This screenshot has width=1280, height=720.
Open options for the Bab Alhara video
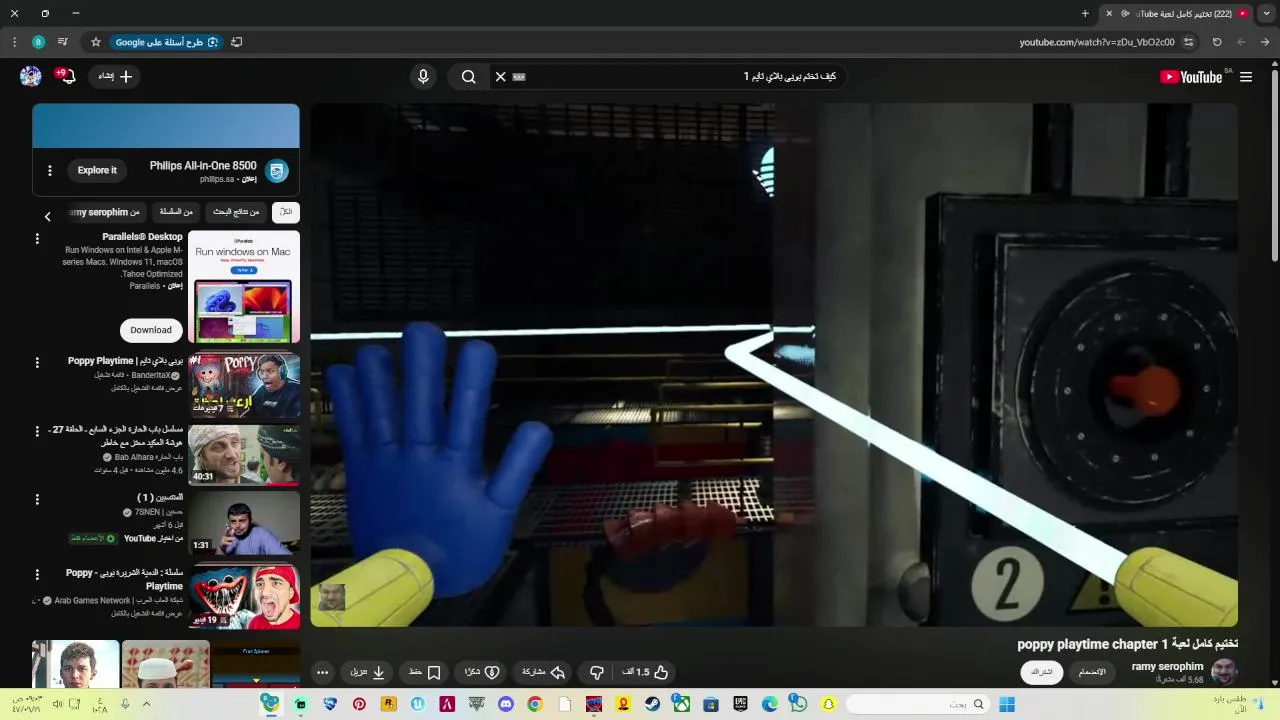click(37, 431)
